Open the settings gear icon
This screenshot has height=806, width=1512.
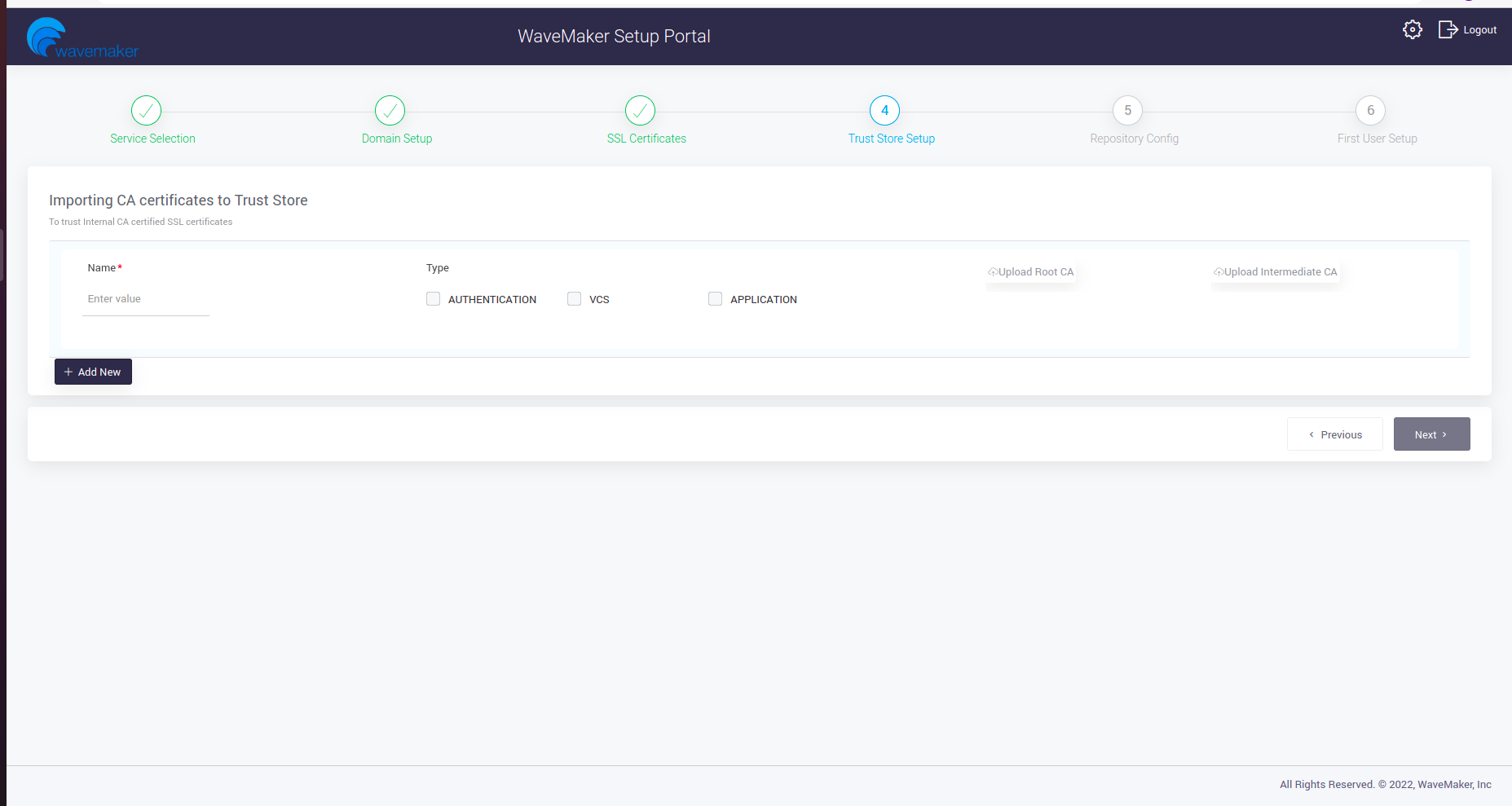click(x=1412, y=30)
